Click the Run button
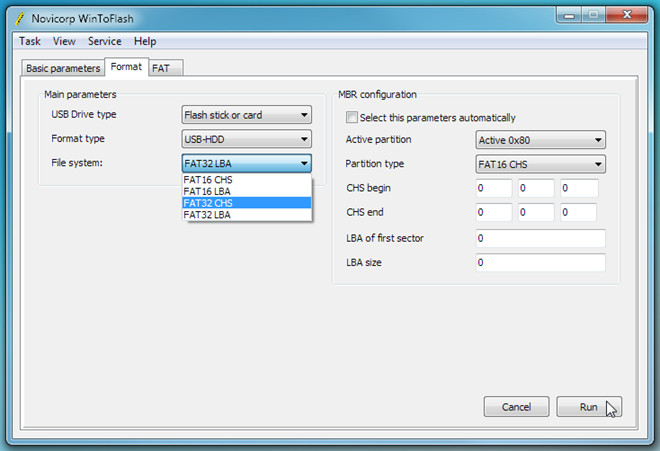 589,407
